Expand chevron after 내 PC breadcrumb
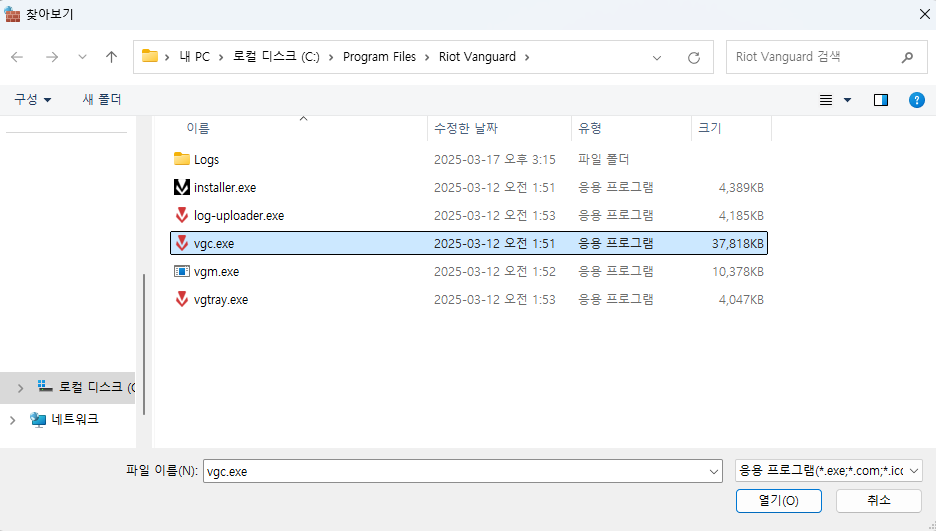936x531 pixels. coord(221,57)
